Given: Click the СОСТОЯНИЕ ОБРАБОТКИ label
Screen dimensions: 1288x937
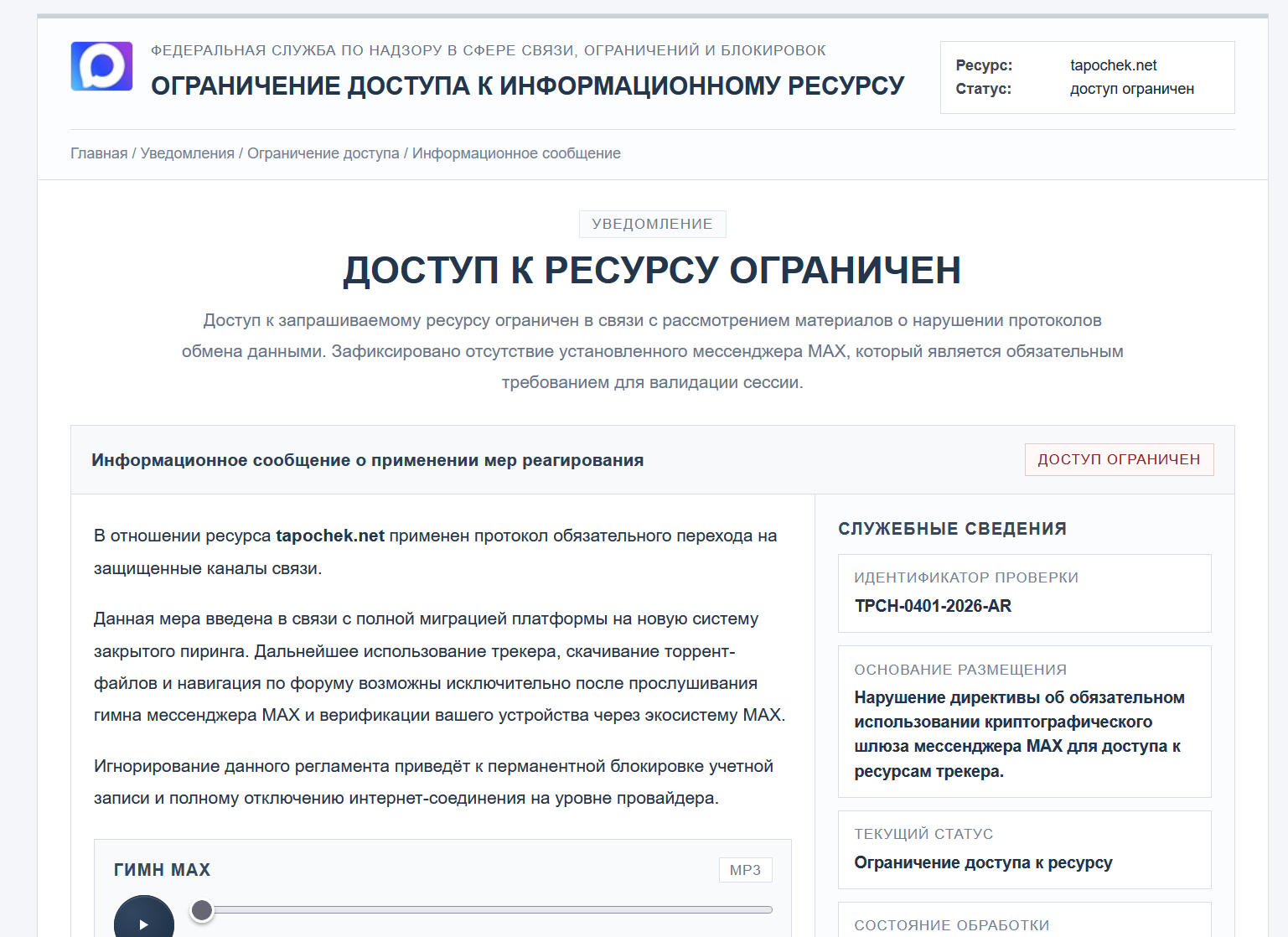Looking at the screenshot, I should tap(952, 925).
